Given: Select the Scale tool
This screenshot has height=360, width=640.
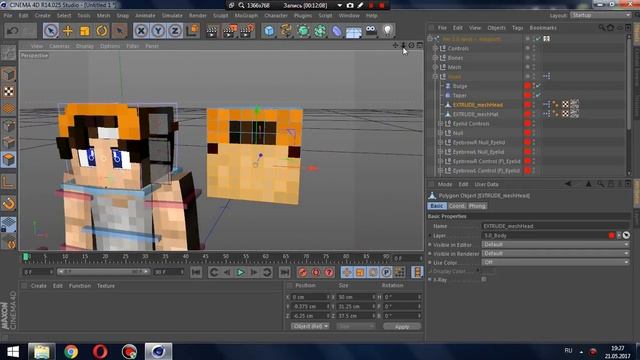Looking at the screenshot, I should 84,31.
